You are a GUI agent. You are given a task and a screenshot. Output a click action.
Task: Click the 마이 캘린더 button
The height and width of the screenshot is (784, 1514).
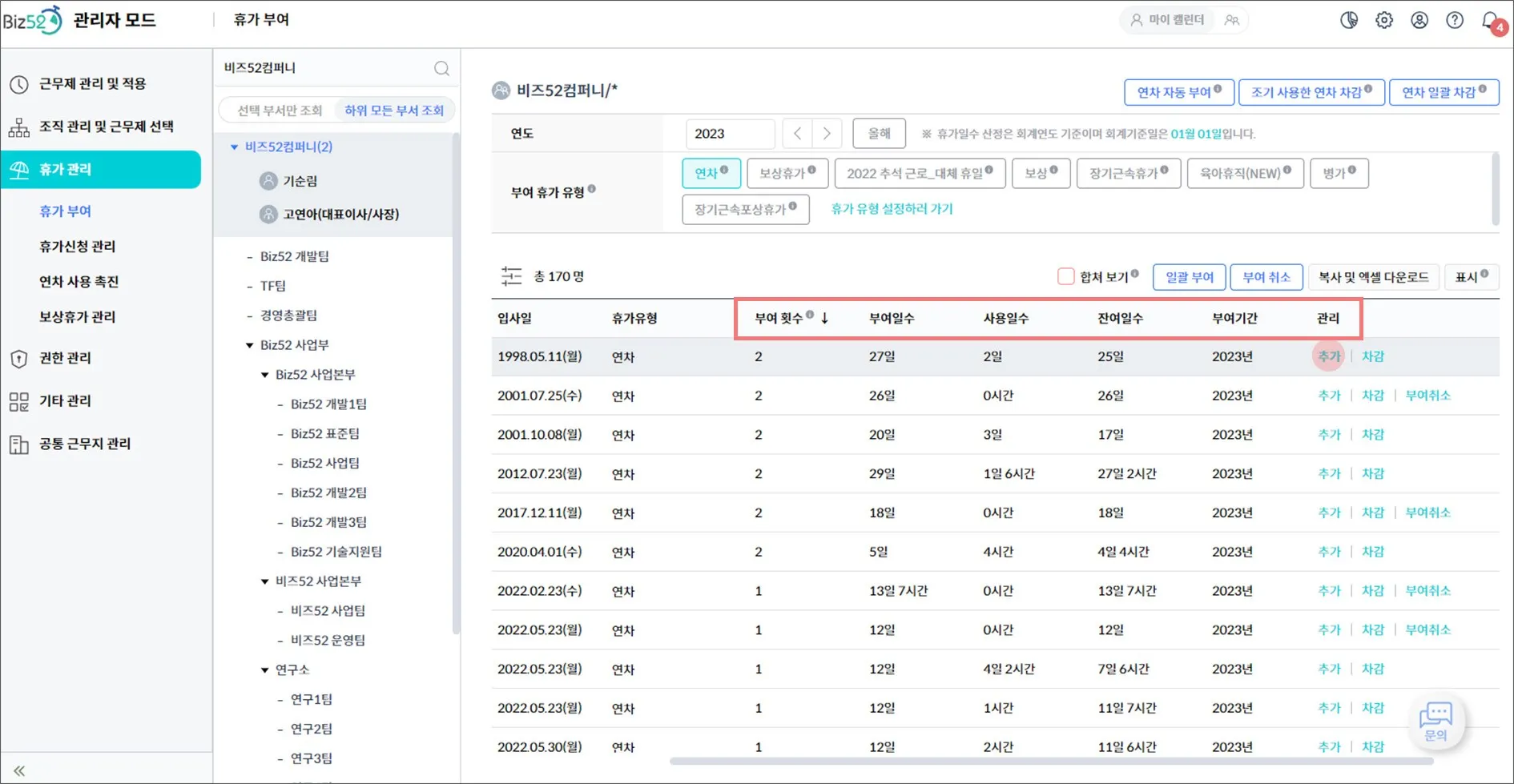pos(1168,20)
